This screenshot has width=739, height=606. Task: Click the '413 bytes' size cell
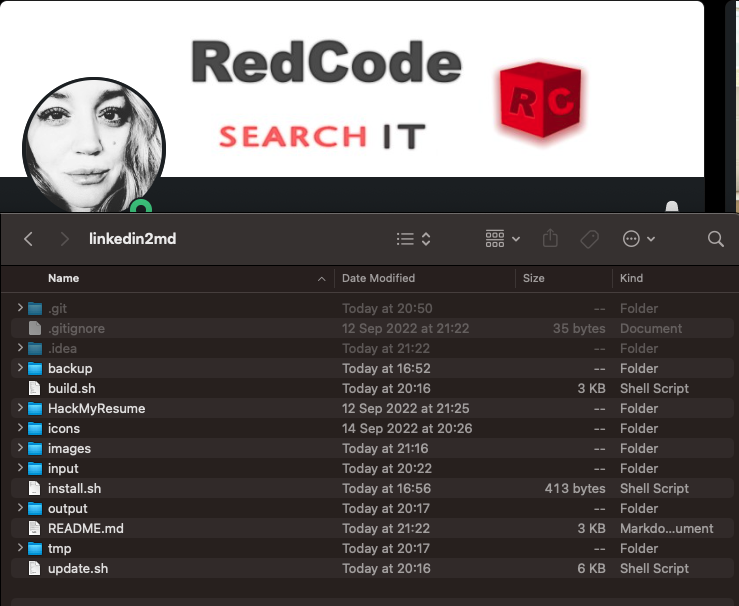(x=575, y=489)
